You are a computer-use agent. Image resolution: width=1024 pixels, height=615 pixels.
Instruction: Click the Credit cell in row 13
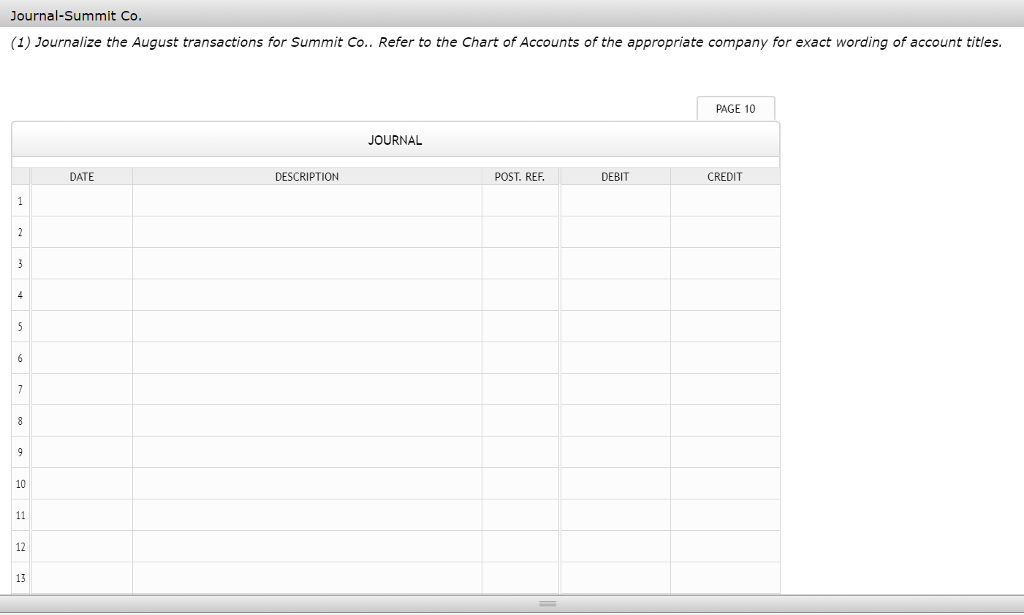(x=725, y=578)
